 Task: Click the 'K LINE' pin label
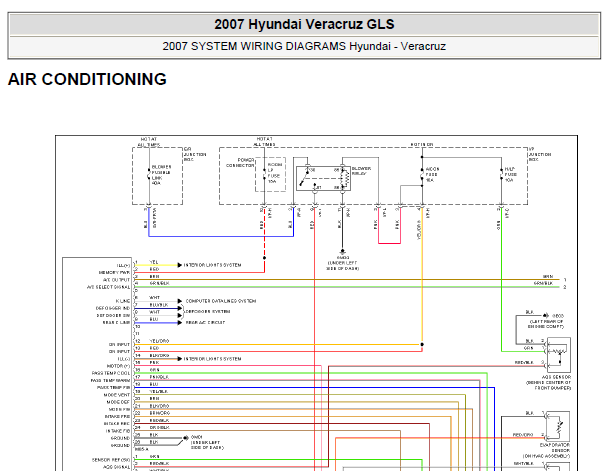pos(123,301)
